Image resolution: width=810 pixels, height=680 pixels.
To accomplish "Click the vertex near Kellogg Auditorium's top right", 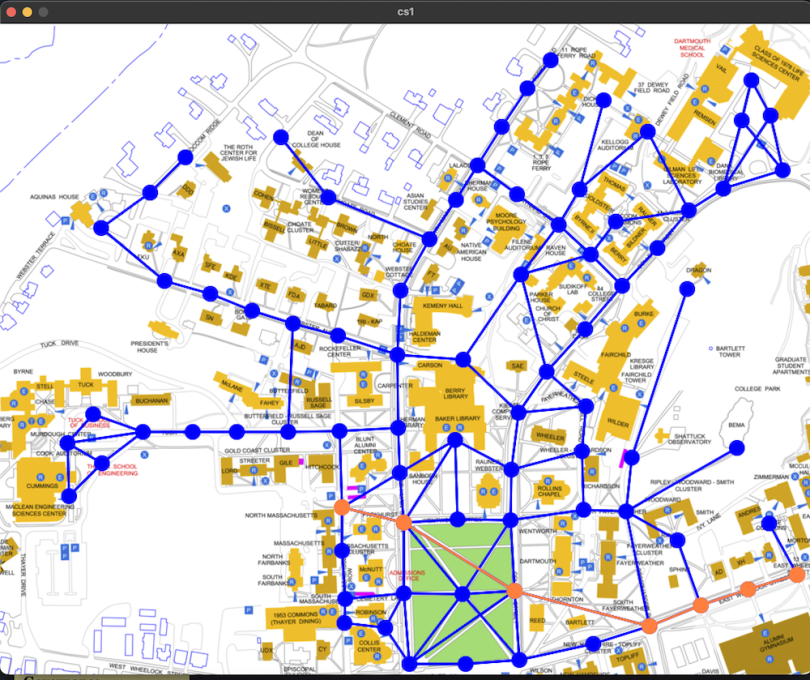I will pyautogui.click(x=647, y=131).
